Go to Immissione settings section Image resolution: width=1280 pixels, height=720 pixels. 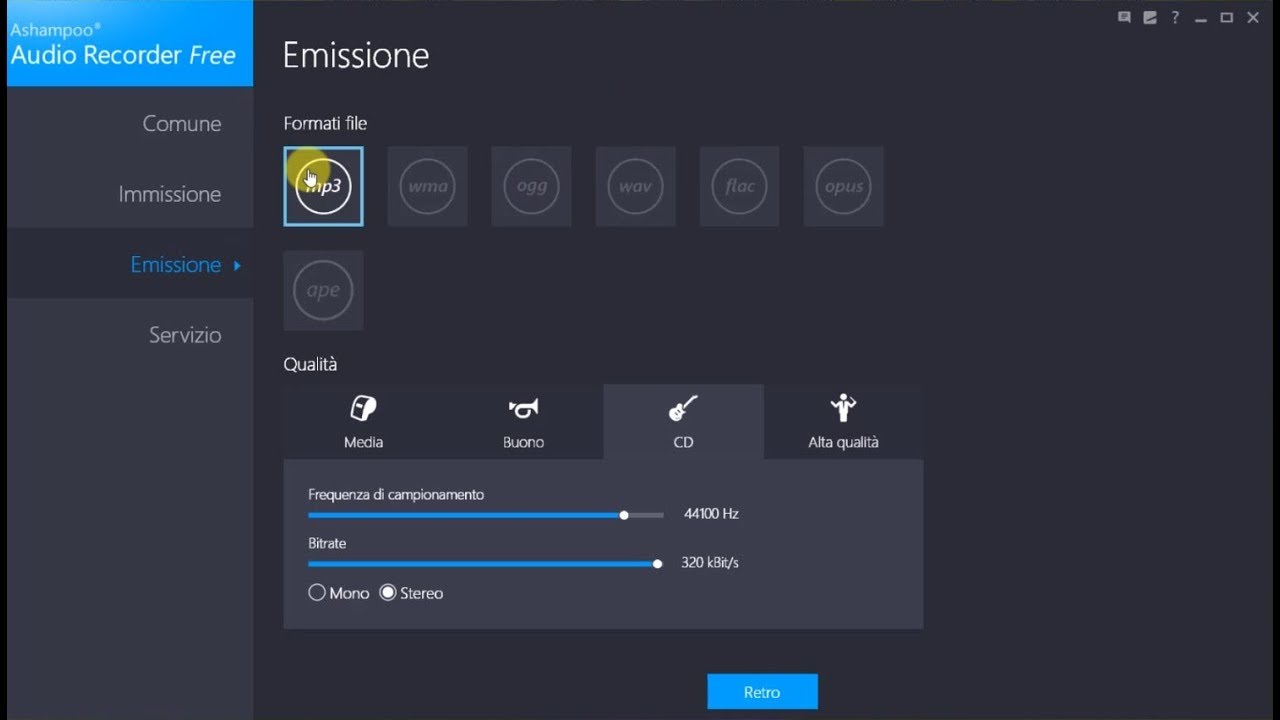tap(169, 194)
